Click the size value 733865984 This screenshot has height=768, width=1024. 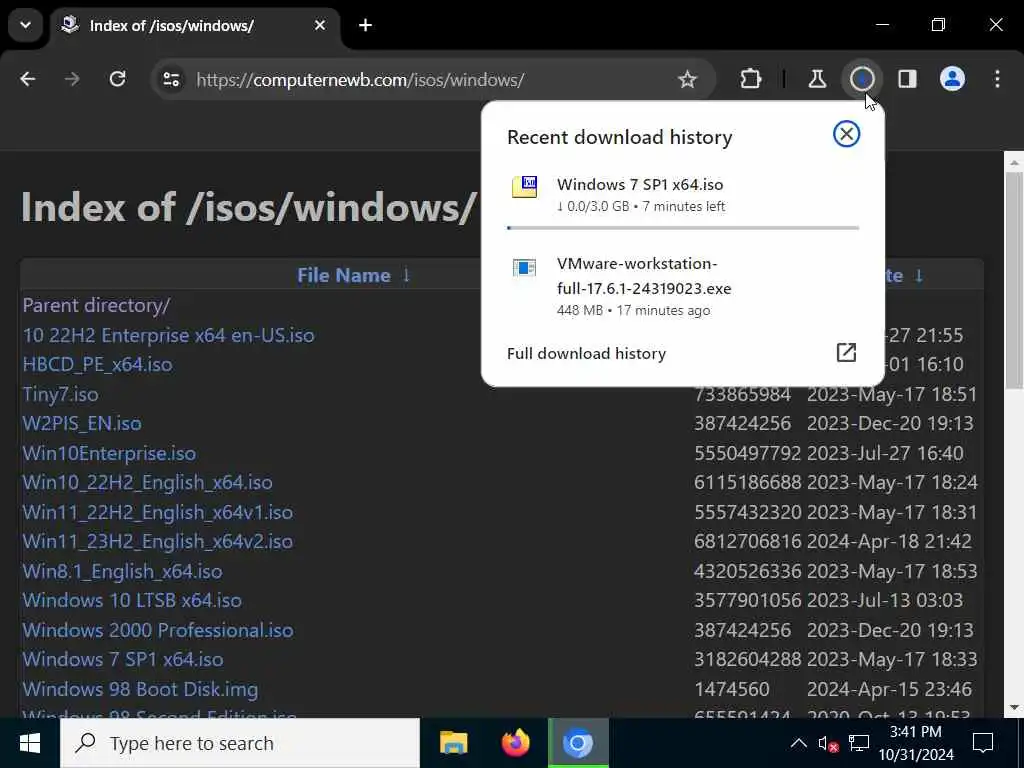(742, 394)
